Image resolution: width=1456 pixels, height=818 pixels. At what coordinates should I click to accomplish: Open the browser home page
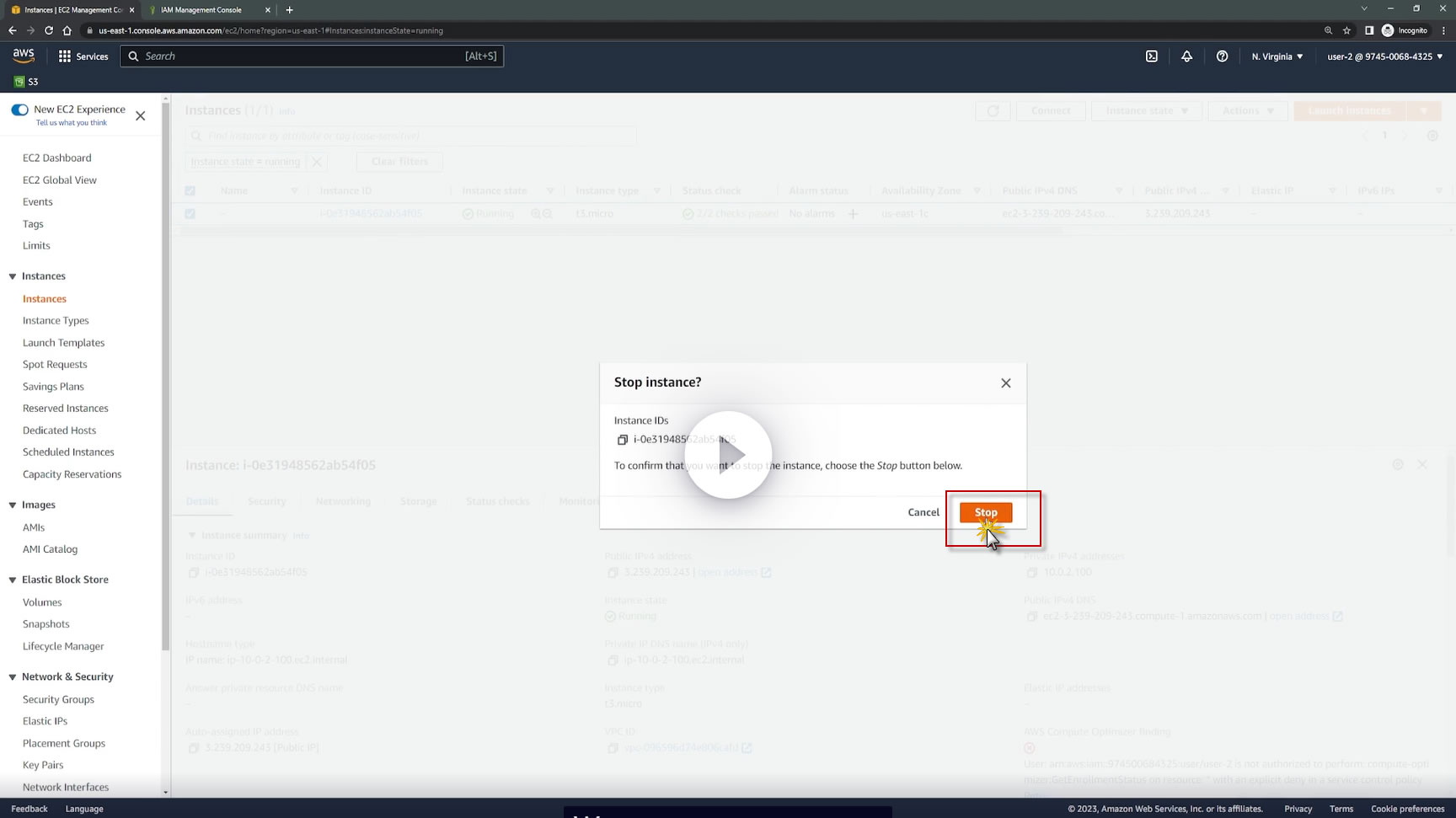(x=67, y=30)
